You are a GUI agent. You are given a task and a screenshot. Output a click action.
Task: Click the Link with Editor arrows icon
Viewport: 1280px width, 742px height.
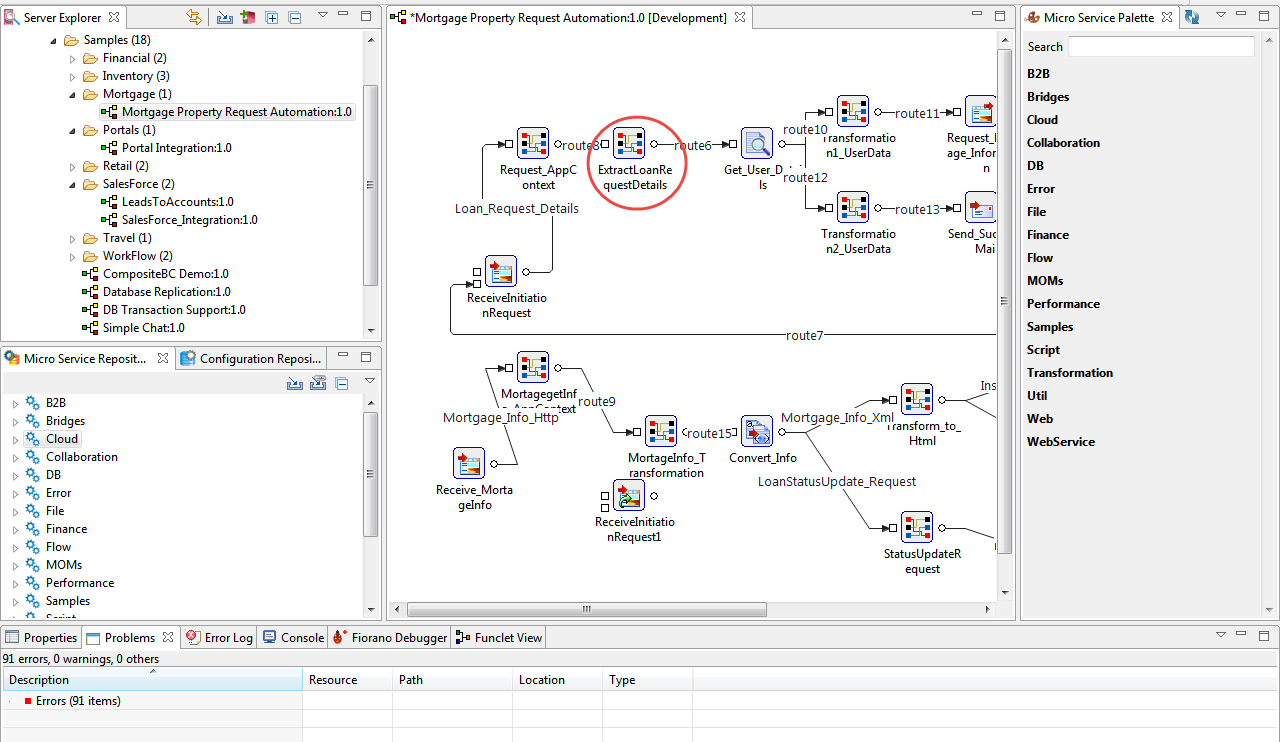(x=194, y=17)
